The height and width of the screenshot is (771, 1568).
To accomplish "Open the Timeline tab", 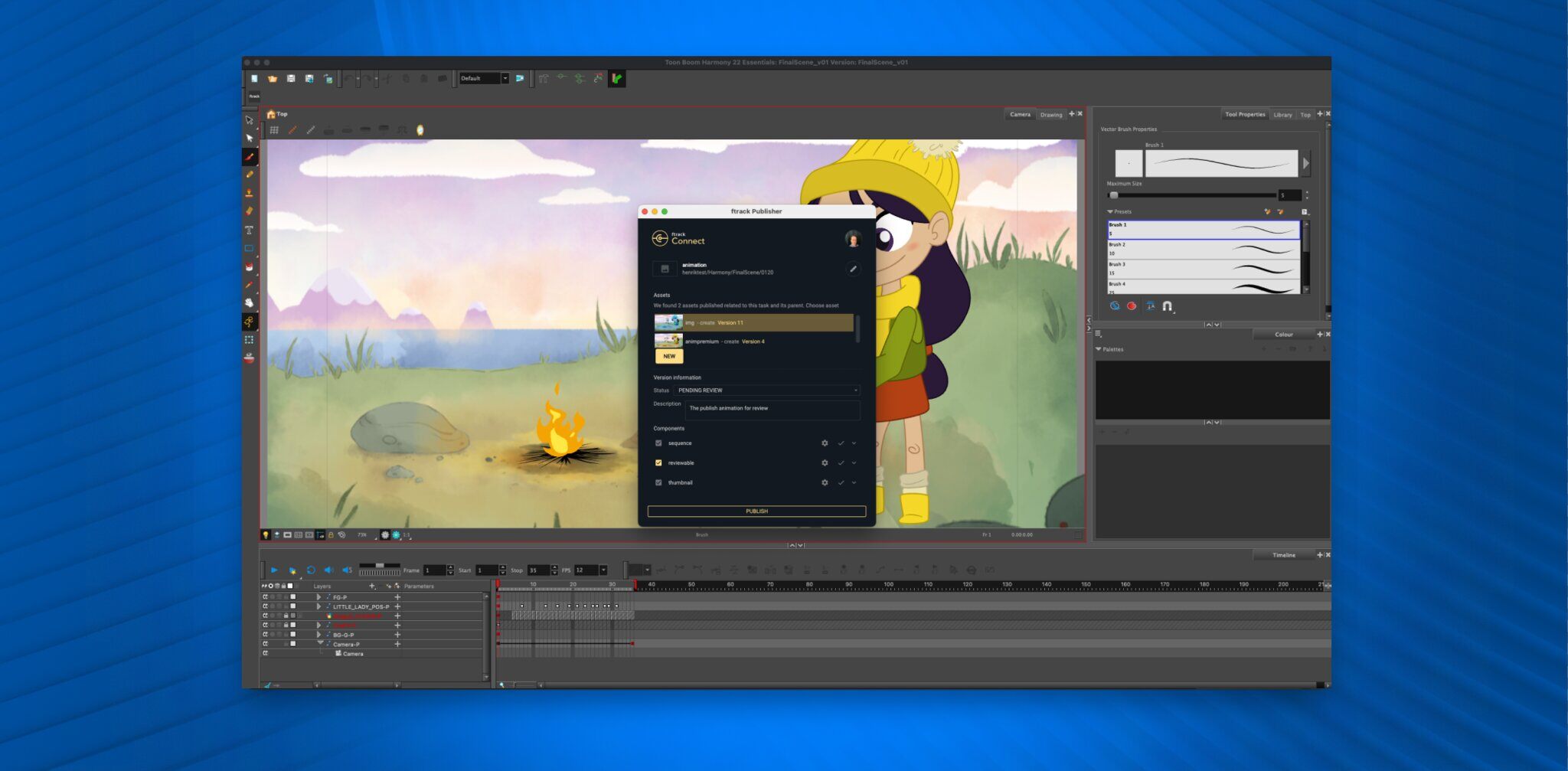I will pyautogui.click(x=1284, y=555).
